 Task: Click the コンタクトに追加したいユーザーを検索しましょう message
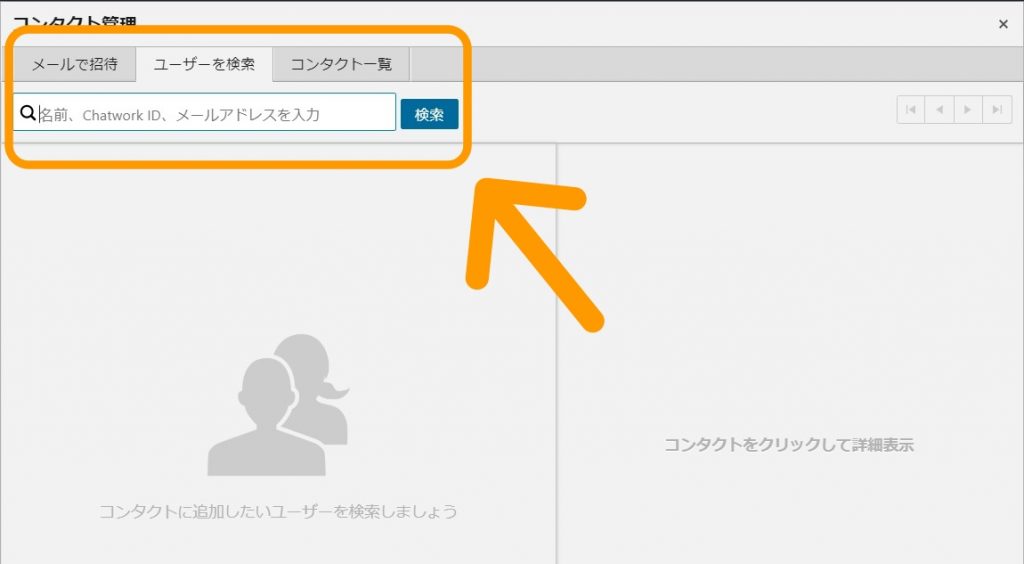coord(278,512)
